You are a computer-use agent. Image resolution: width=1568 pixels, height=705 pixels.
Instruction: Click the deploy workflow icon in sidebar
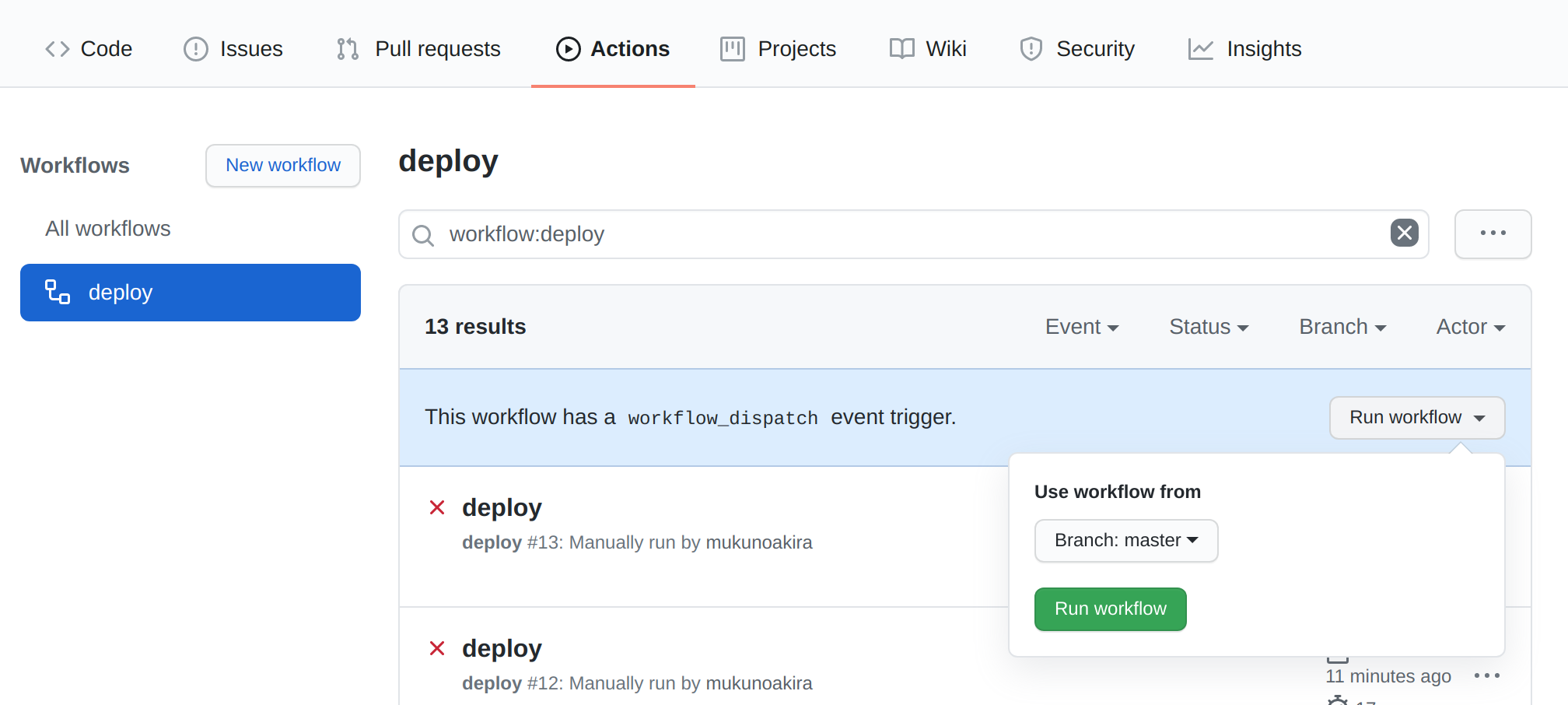click(58, 293)
